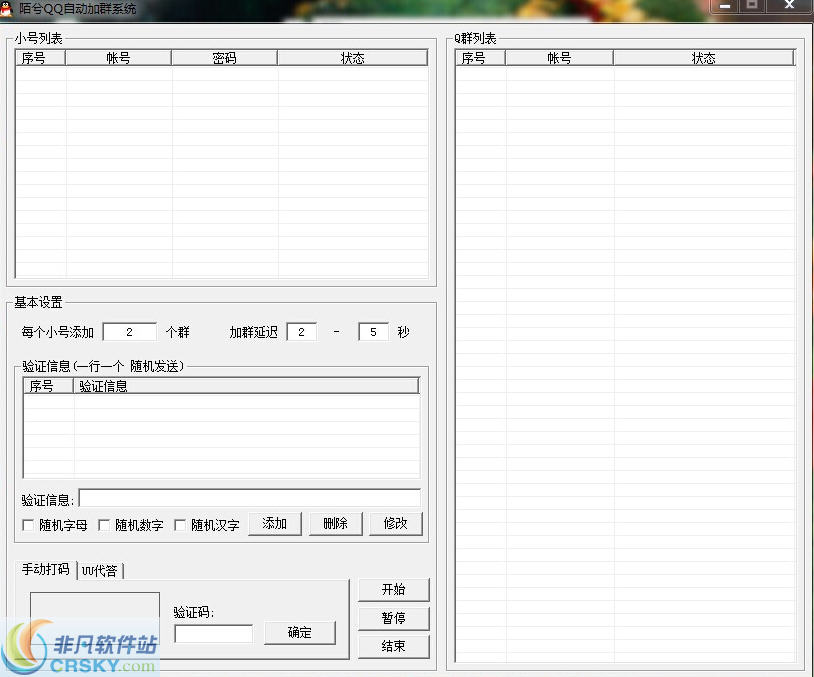Select the group count field showing 2
The image size is (814, 677).
click(x=129, y=331)
